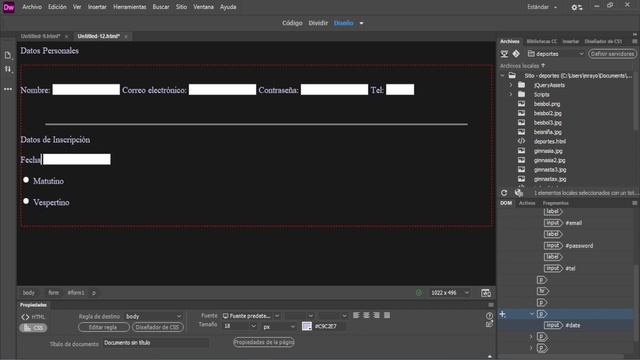This screenshot has width=640, height=360.
Task: Open the Archivos panel options menu icon
Action: tap(635, 41)
